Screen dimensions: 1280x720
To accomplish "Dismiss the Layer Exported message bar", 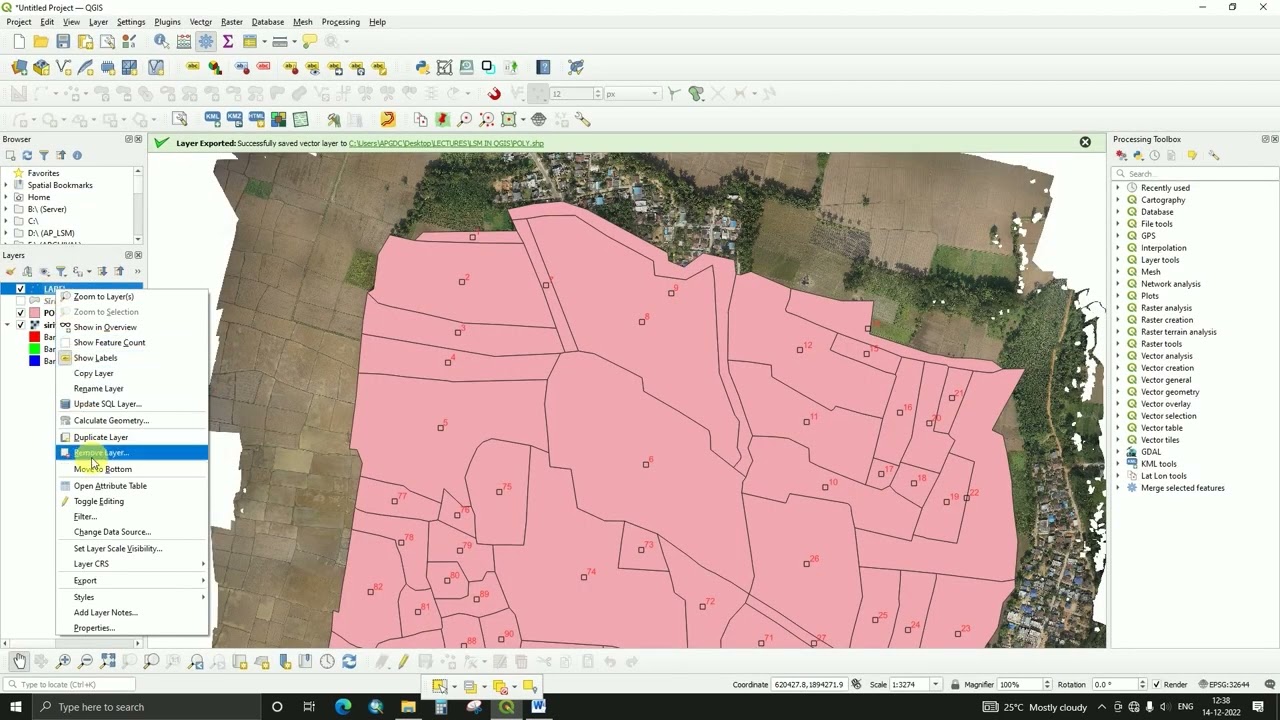I will tap(1085, 142).
